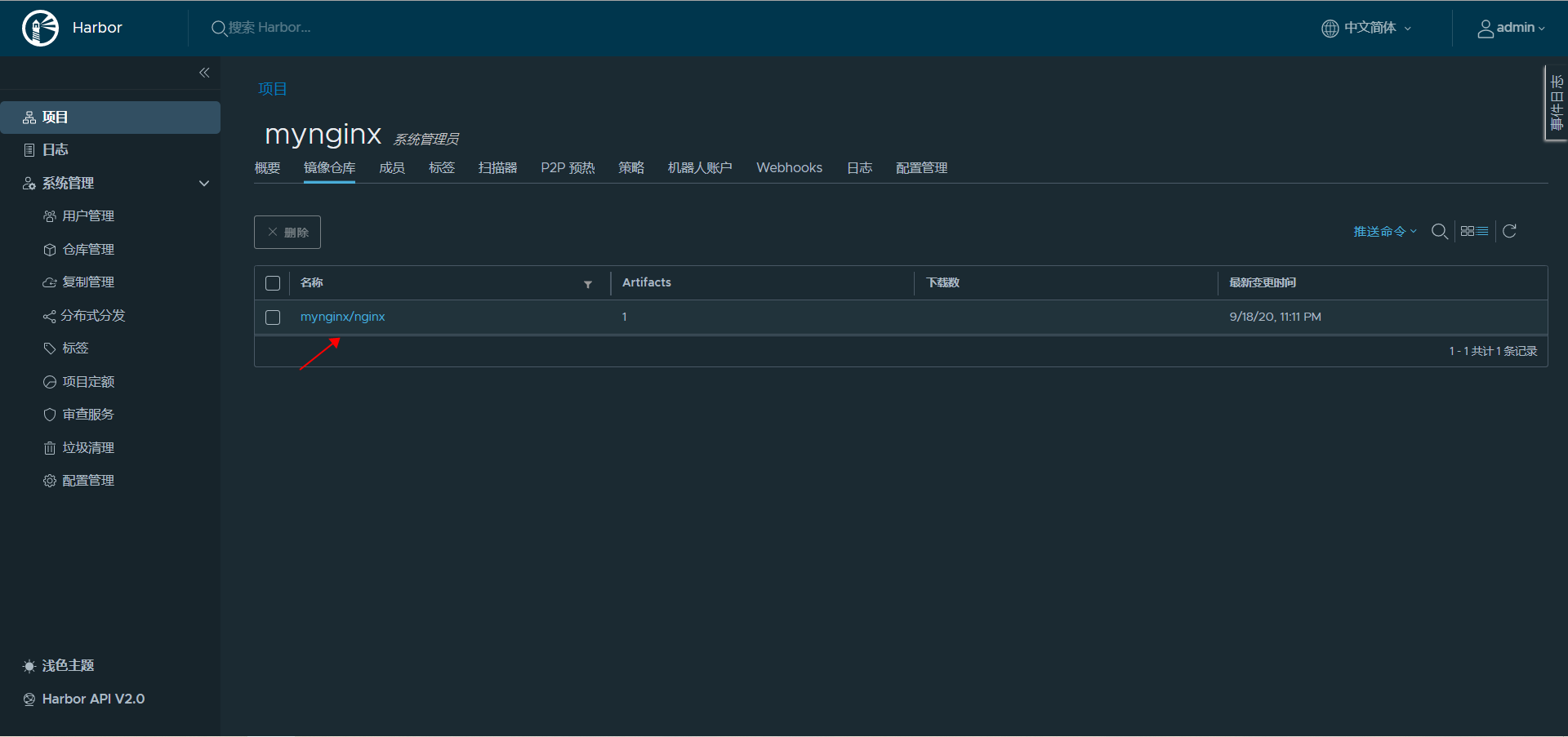1568x737 pixels.
Task: Open the 事件日志 side panel tab
Action: point(1557,103)
